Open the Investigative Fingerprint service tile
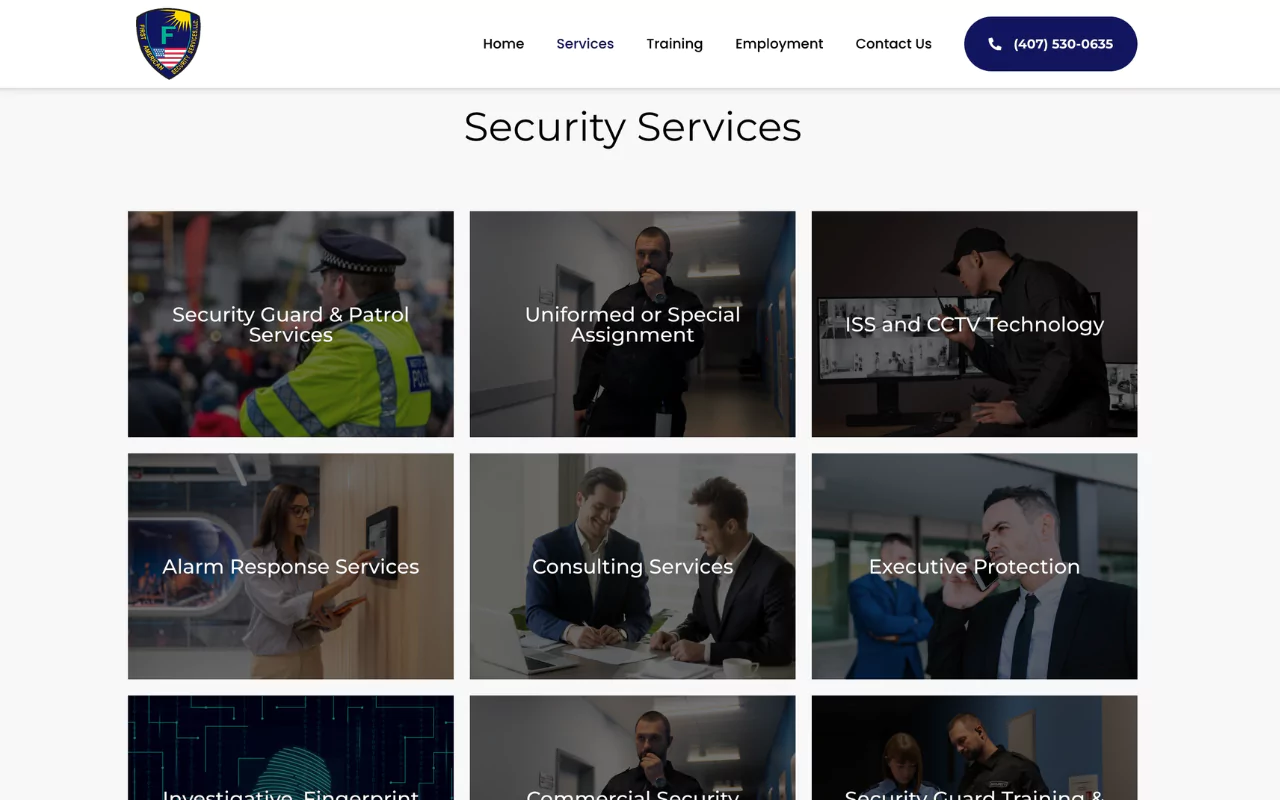Viewport: 1280px width, 800px height. (291, 748)
